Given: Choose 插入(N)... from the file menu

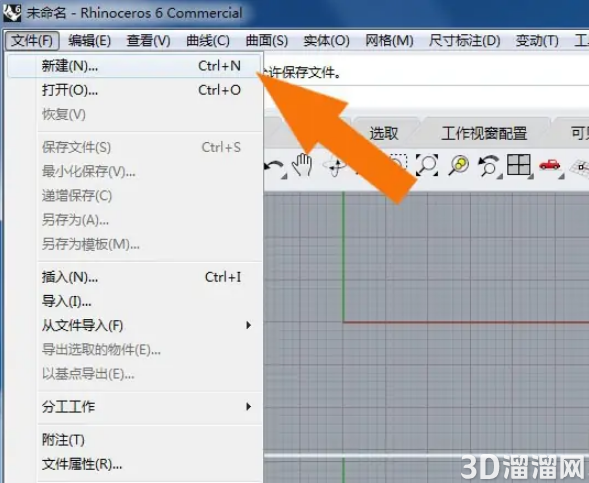Looking at the screenshot, I should point(134,277).
